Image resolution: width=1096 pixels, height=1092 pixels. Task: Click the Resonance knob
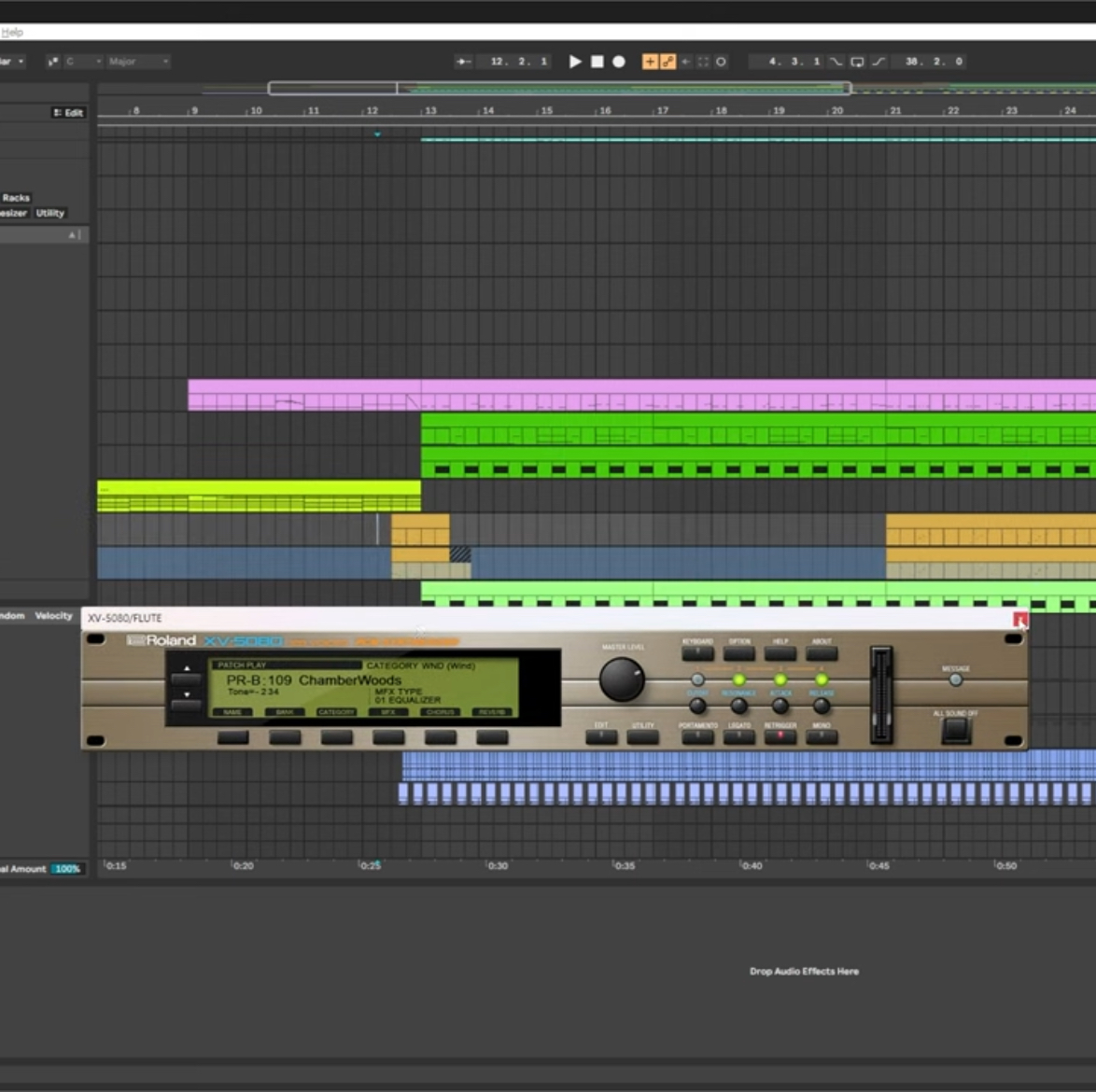click(x=738, y=707)
